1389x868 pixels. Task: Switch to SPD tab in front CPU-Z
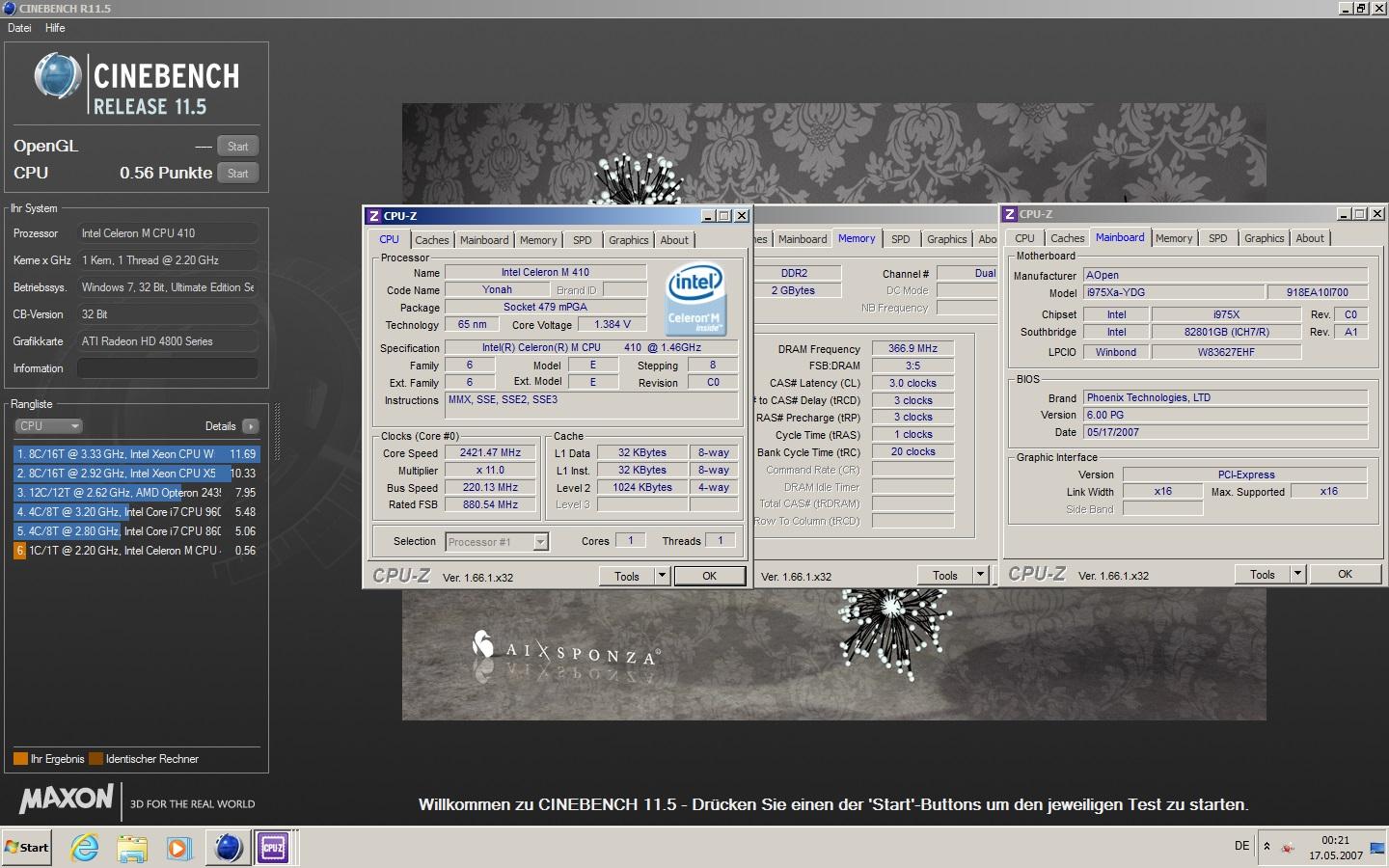tap(583, 240)
